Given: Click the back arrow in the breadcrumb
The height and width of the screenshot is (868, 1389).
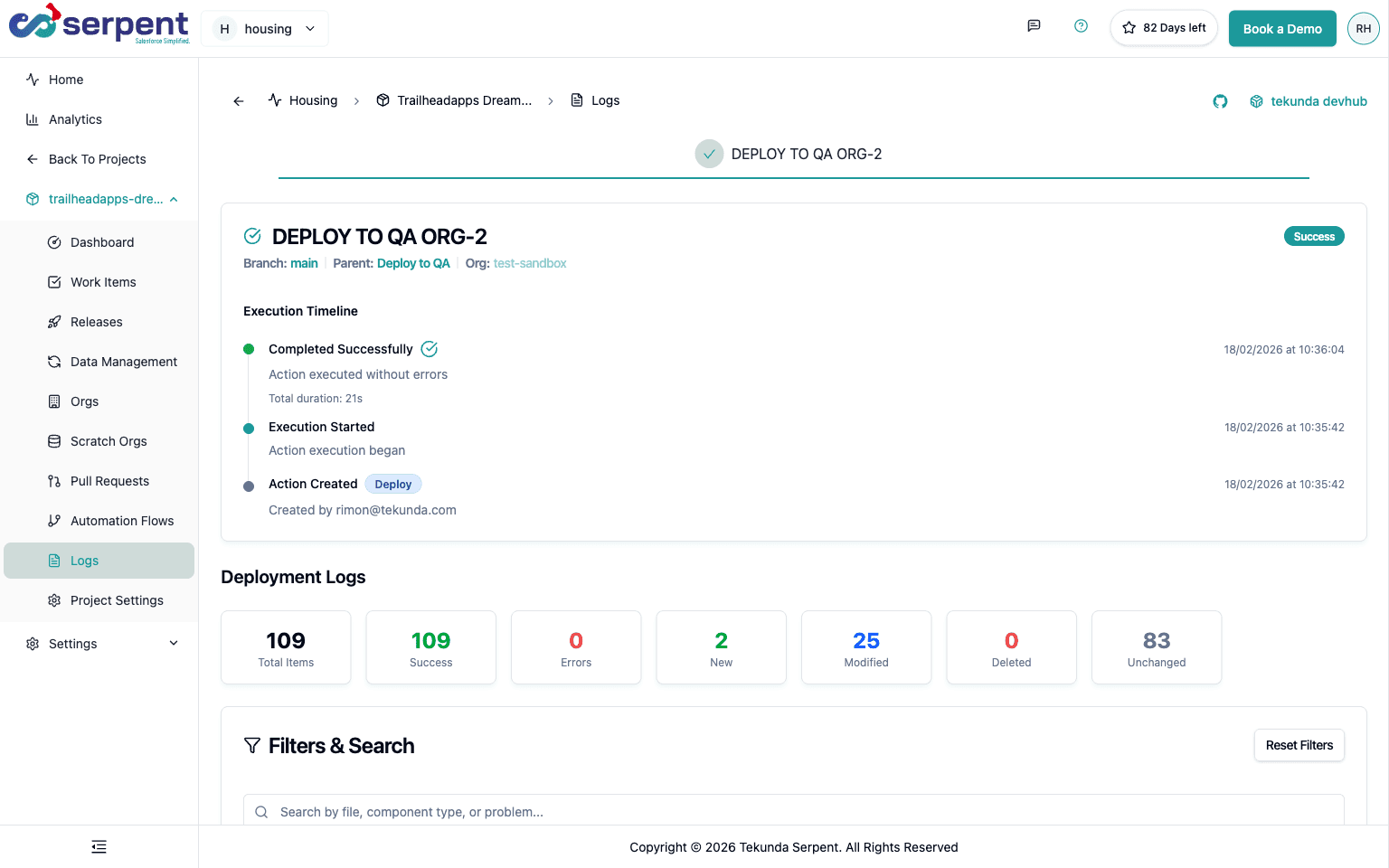Looking at the screenshot, I should pos(239,101).
